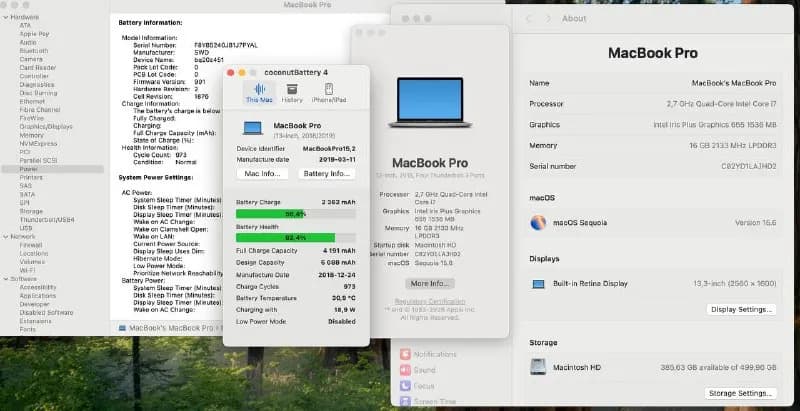Select NVMExpress in the hardware list
The height and width of the screenshot is (411, 800).
[38, 144]
